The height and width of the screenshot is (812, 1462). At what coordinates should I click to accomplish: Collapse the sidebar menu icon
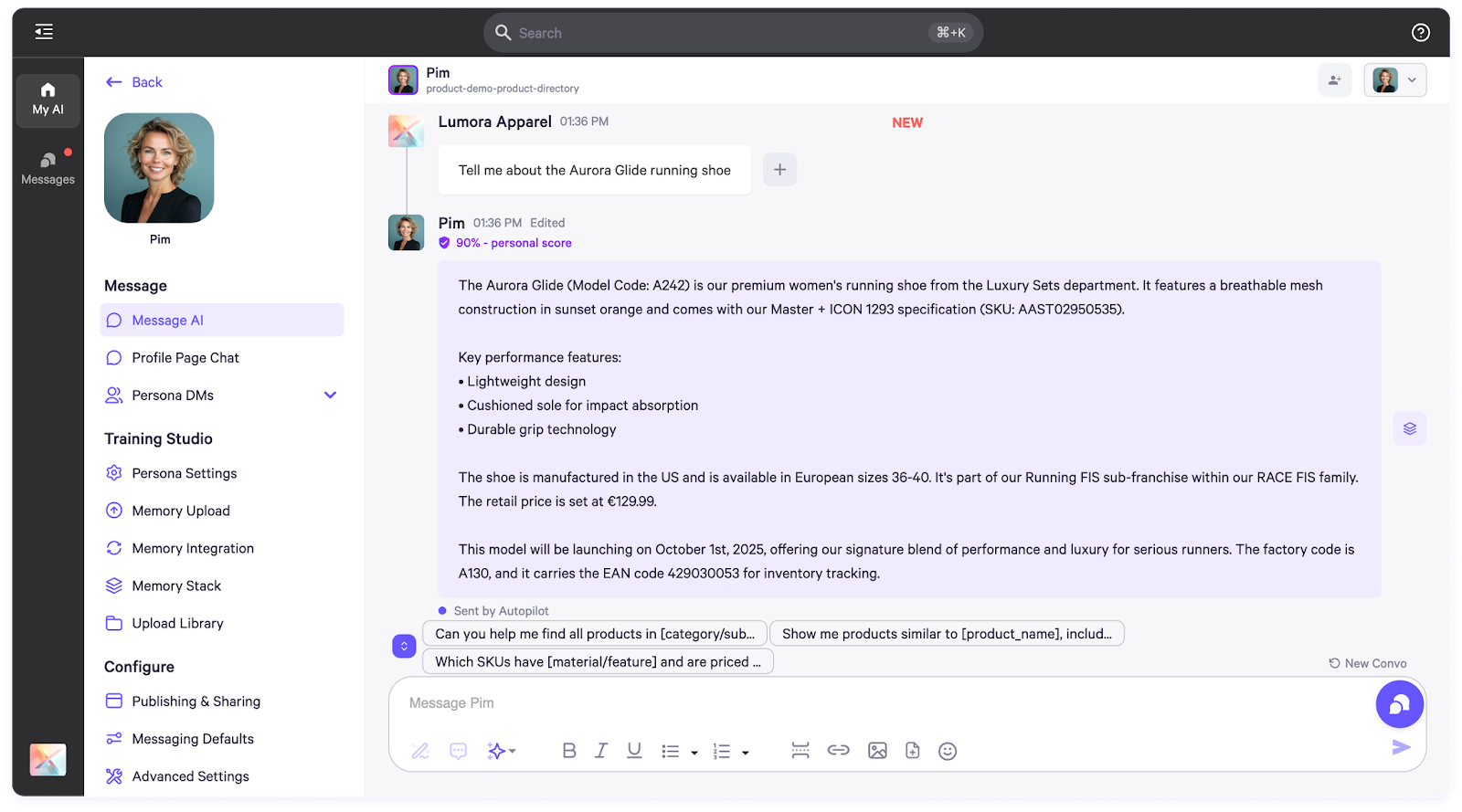coord(44,32)
